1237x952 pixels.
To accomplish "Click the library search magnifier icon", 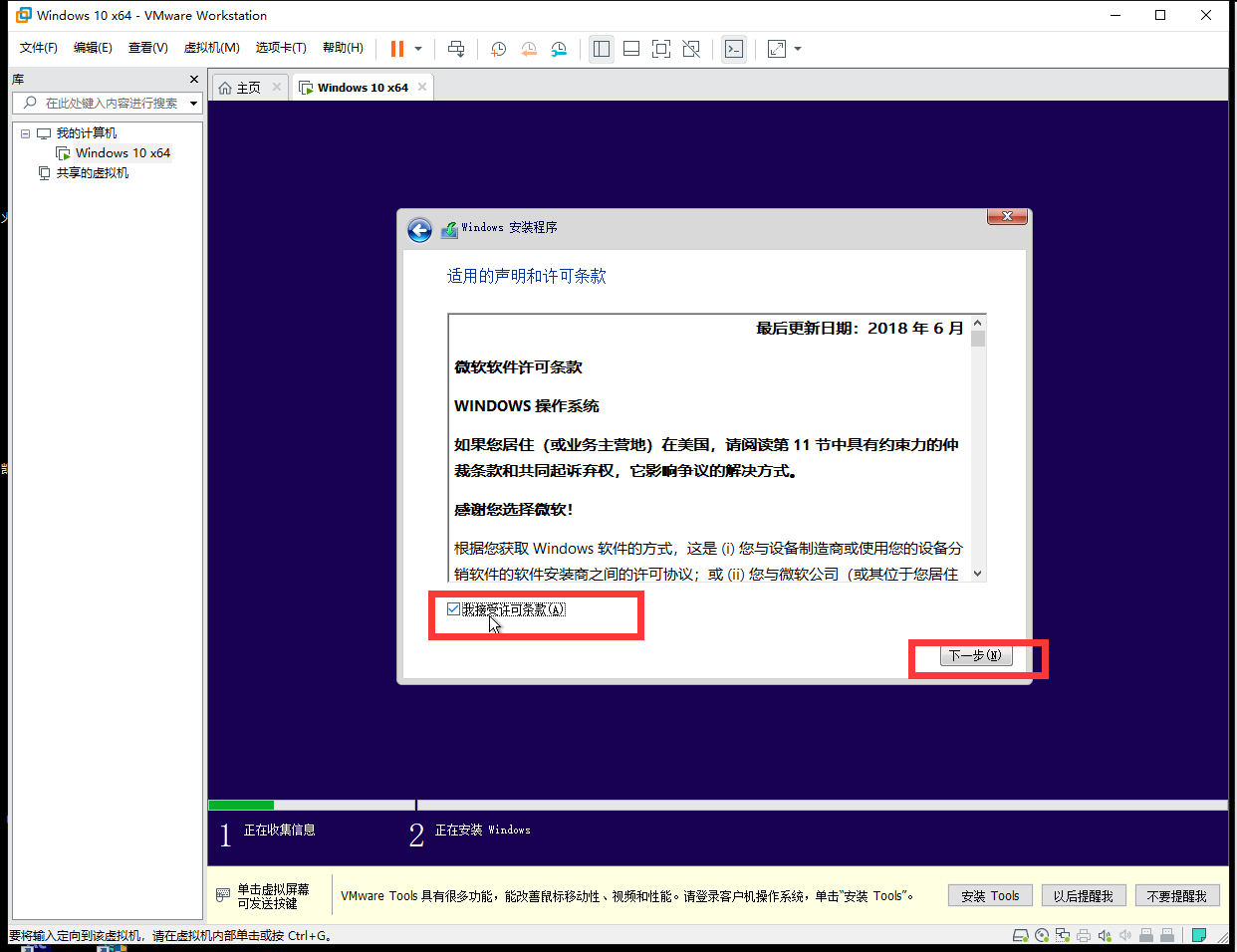I will [30, 103].
